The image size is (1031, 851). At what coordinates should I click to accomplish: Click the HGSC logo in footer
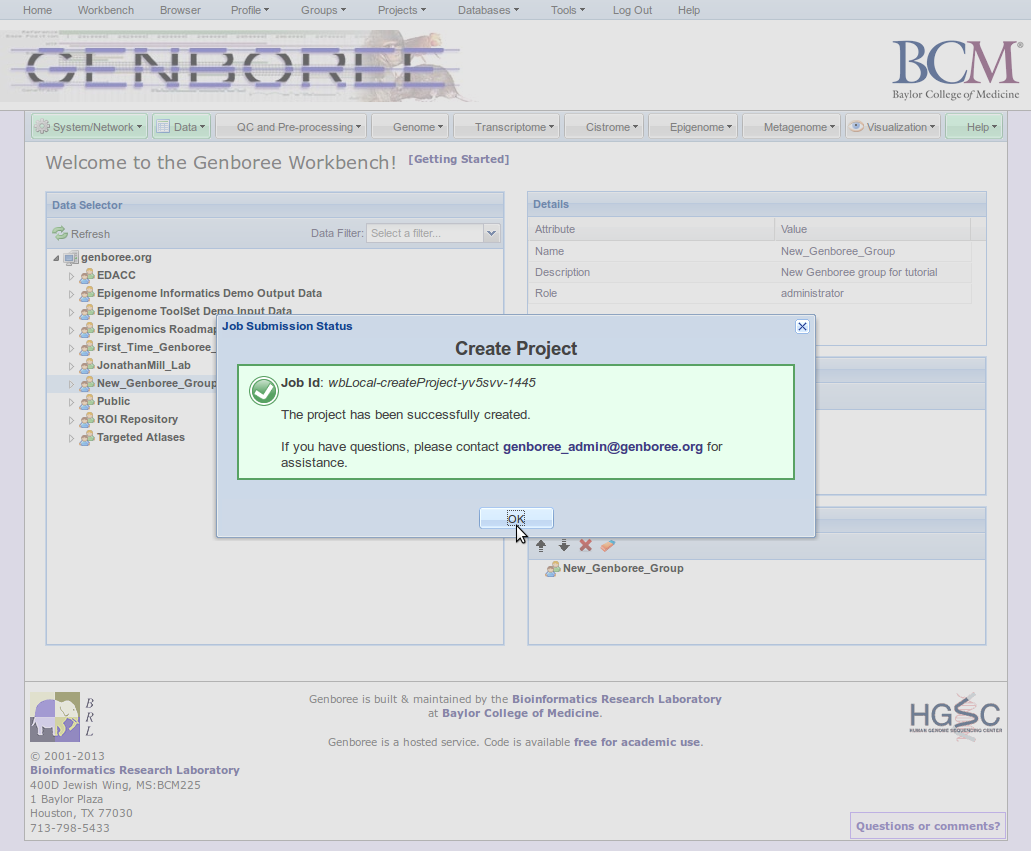pyautogui.click(x=954, y=714)
